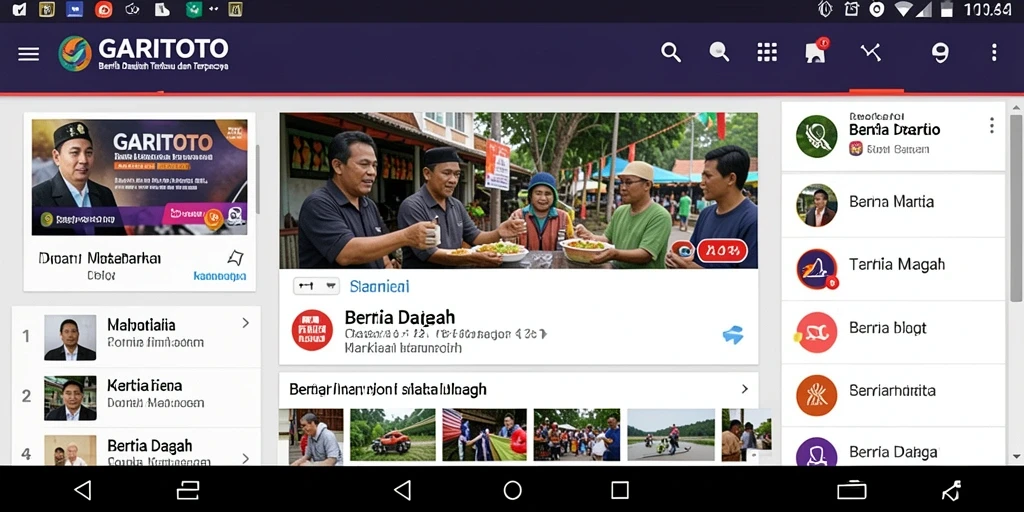Tap the share-node icon in bottom bar

(x=952, y=490)
